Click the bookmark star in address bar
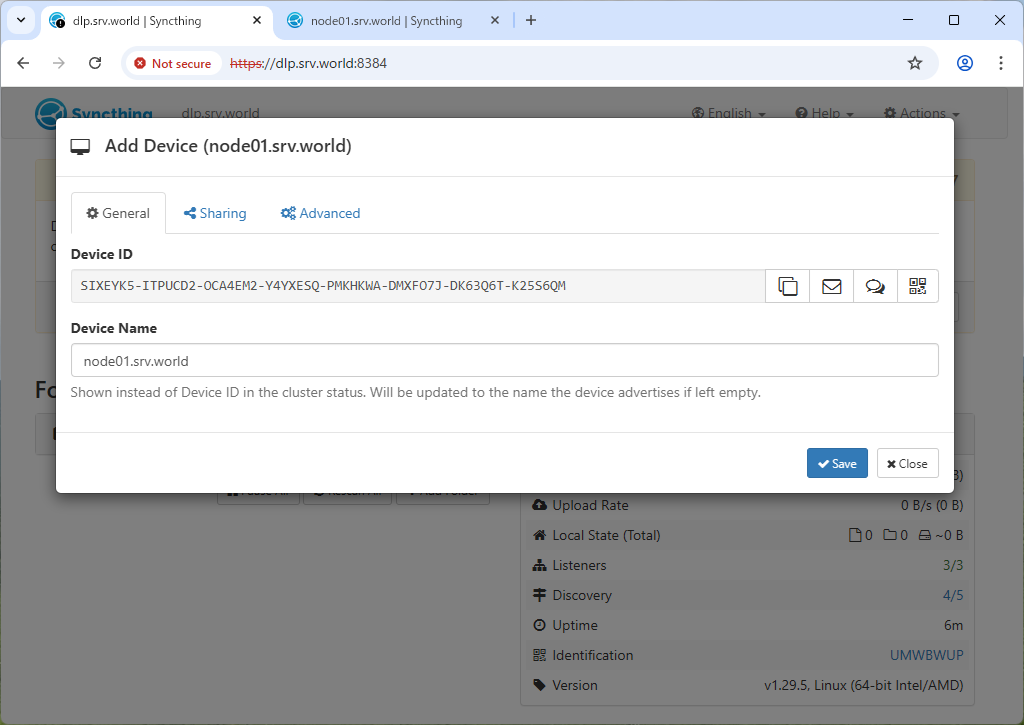This screenshot has width=1024, height=725. (914, 63)
